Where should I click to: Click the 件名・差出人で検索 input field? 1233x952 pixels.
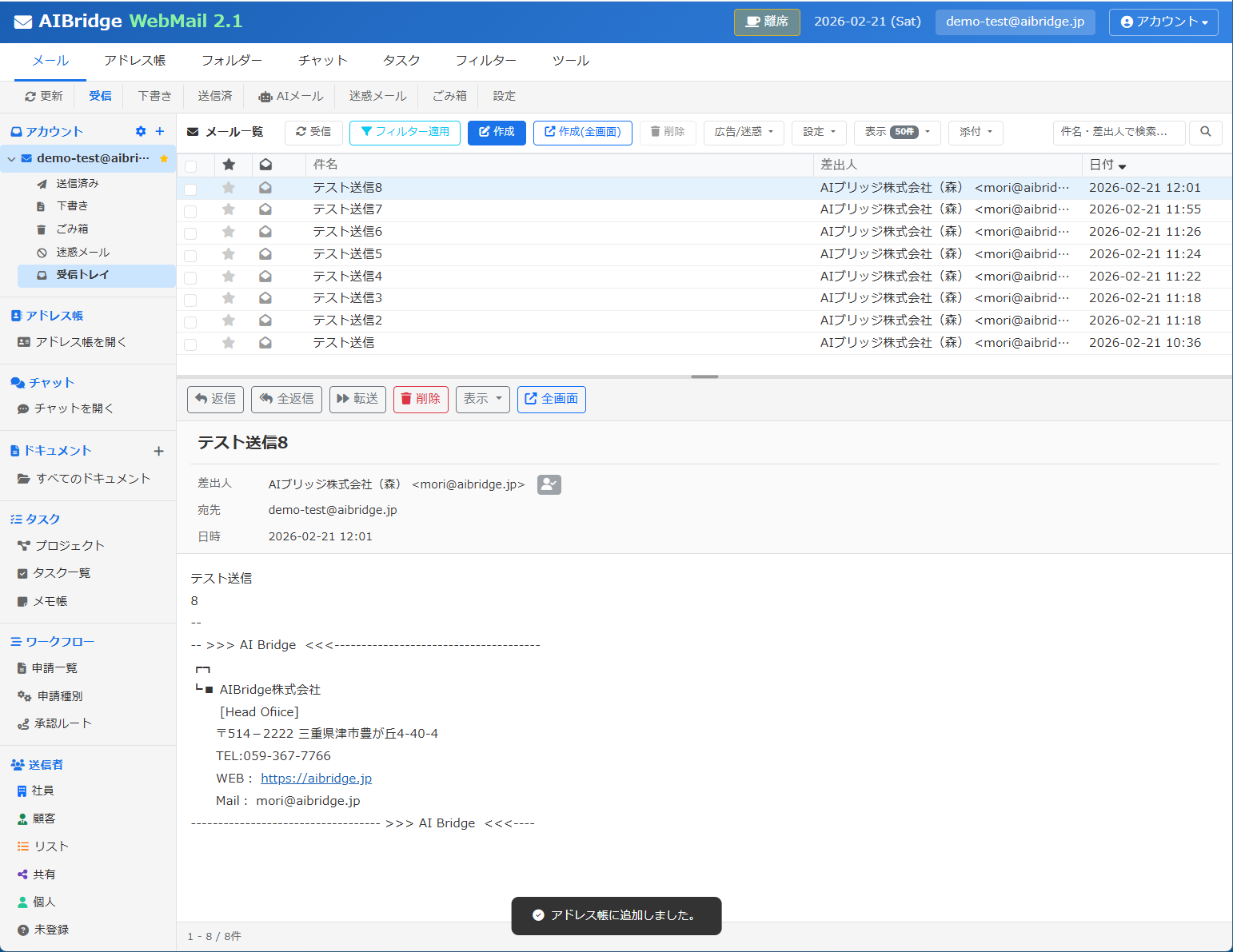pyautogui.click(x=1118, y=133)
